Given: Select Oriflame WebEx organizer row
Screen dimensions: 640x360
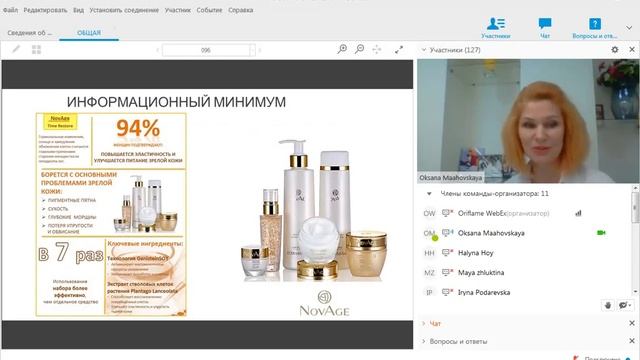Looking at the screenshot, I should 525,213.
